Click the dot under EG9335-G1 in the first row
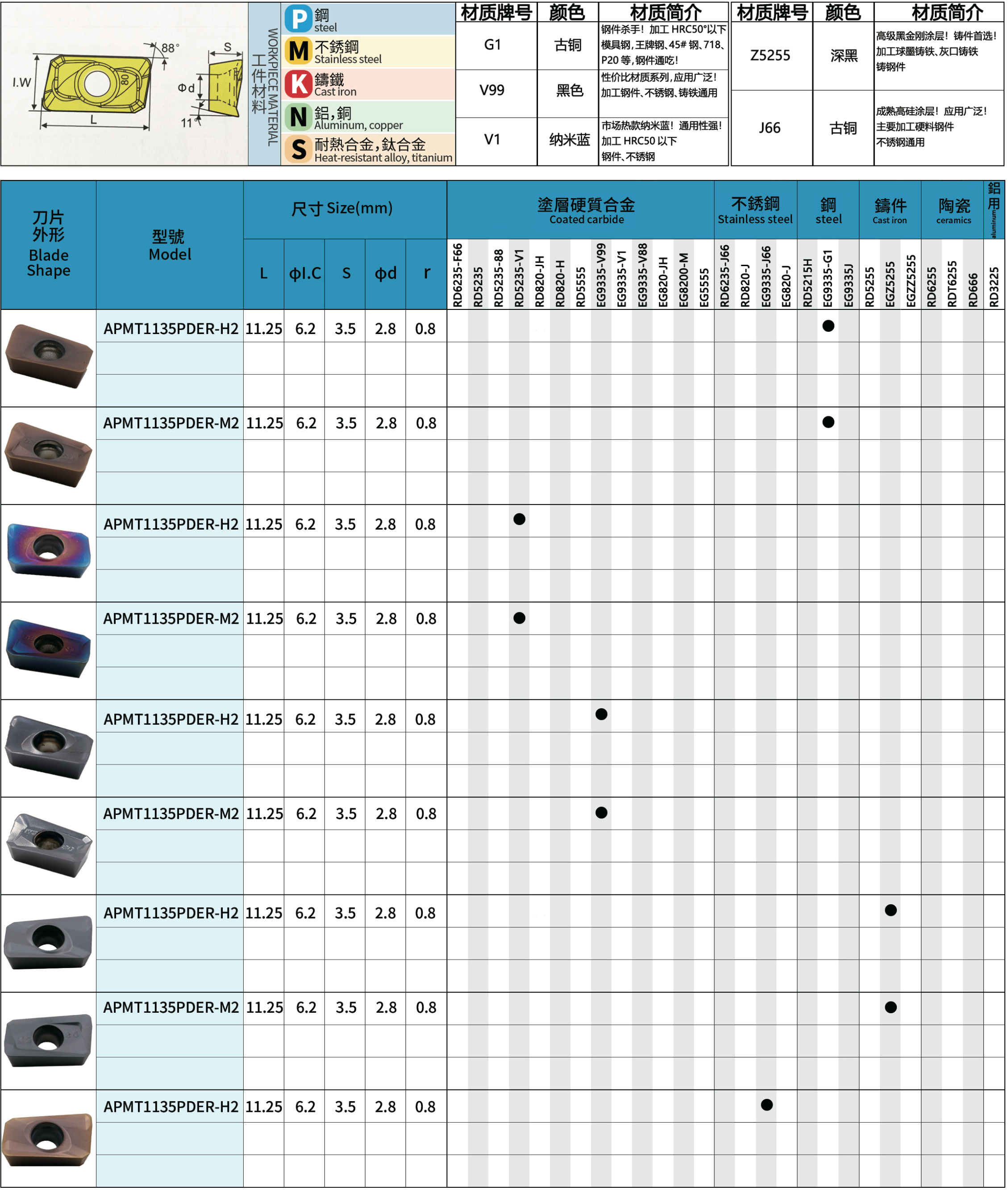This screenshot has width=1008, height=1190. click(x=828, y=326)
